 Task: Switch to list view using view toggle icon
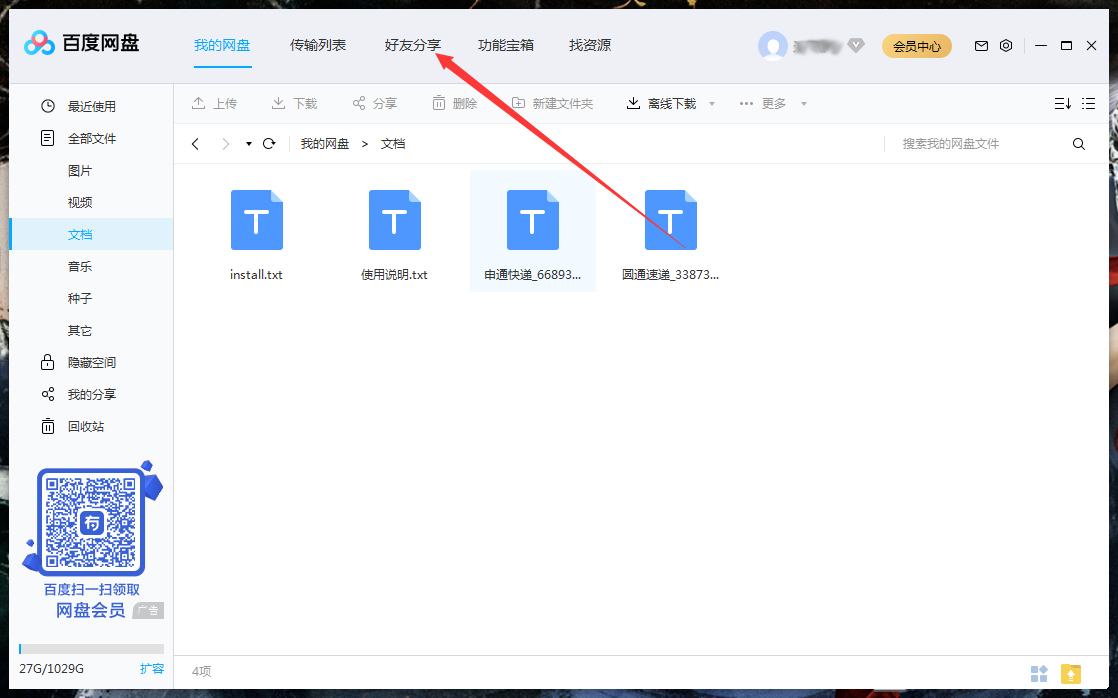click(x=1088, y=103)
